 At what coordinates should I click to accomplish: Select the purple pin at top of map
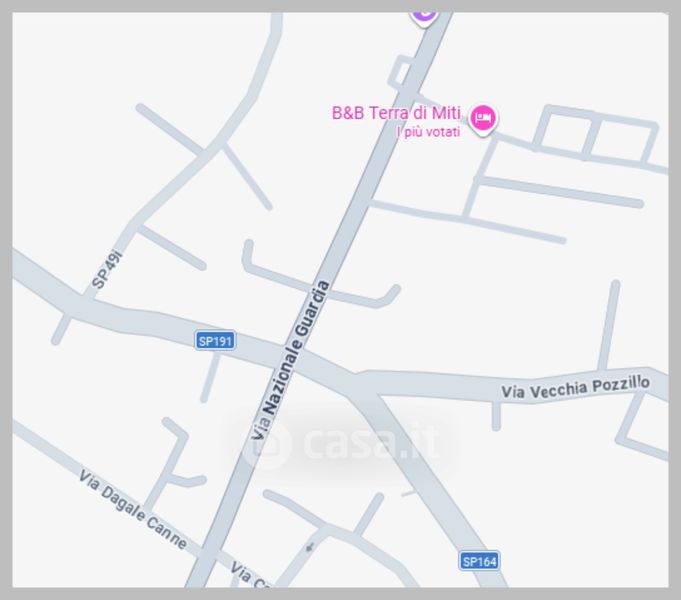[x=424, y=17]
